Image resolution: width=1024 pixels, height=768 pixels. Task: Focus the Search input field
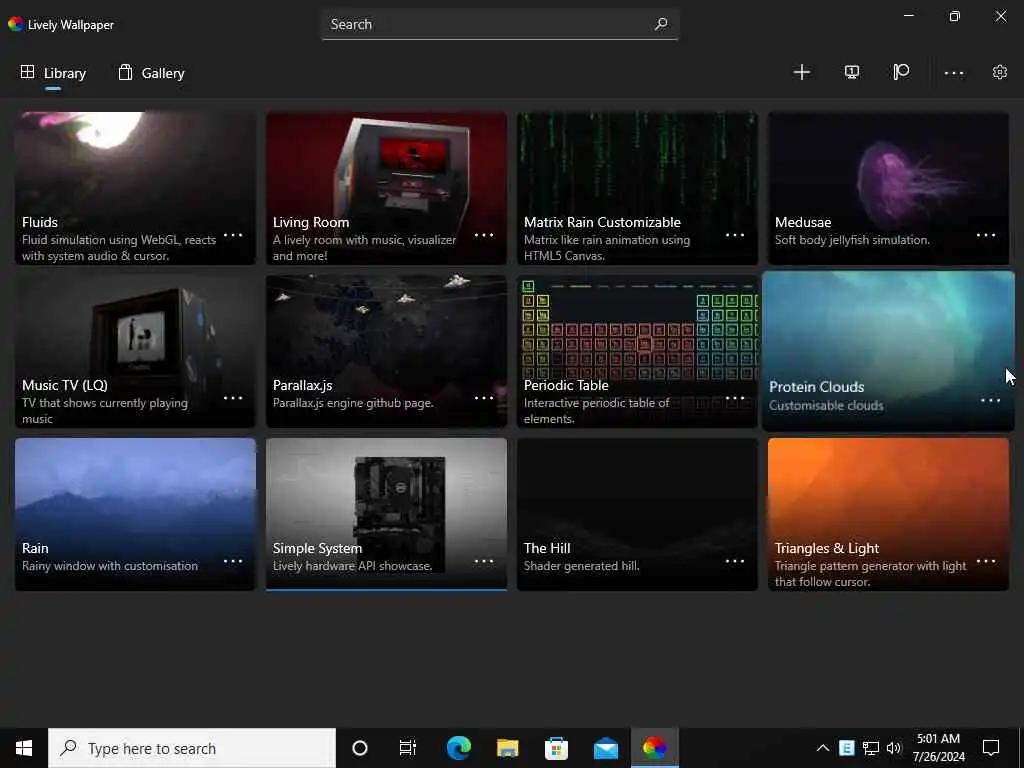[x=500, y=24]
